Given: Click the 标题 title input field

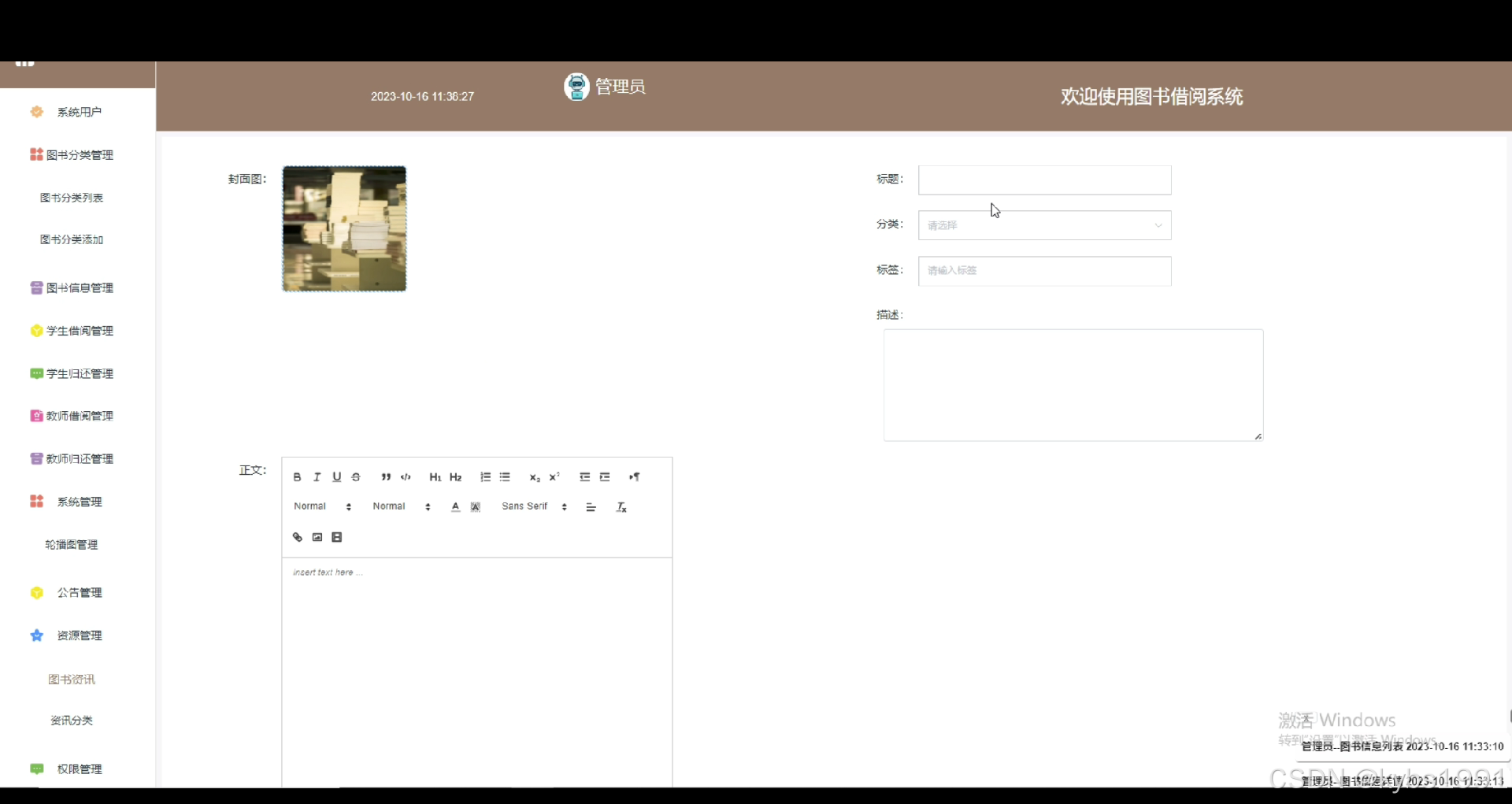Looking at the screenshot, I should [x=1044, y=180].
